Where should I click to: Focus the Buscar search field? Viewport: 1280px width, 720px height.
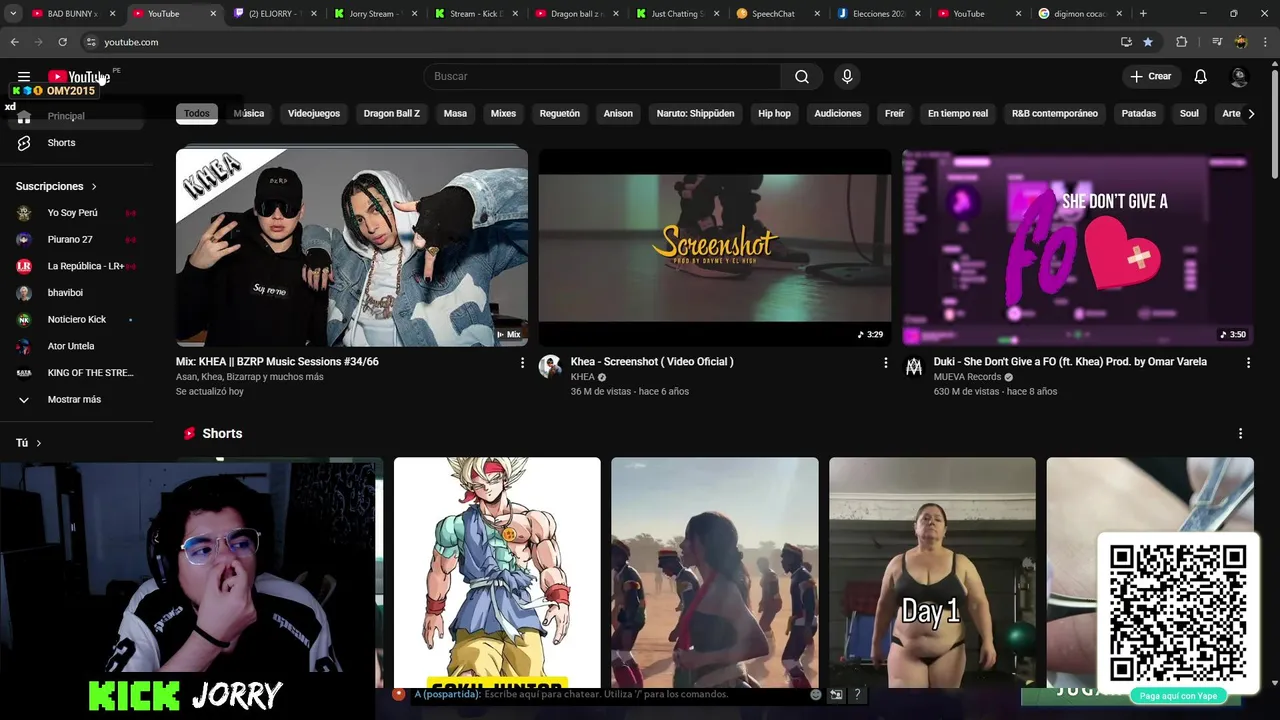pos(603,77)
